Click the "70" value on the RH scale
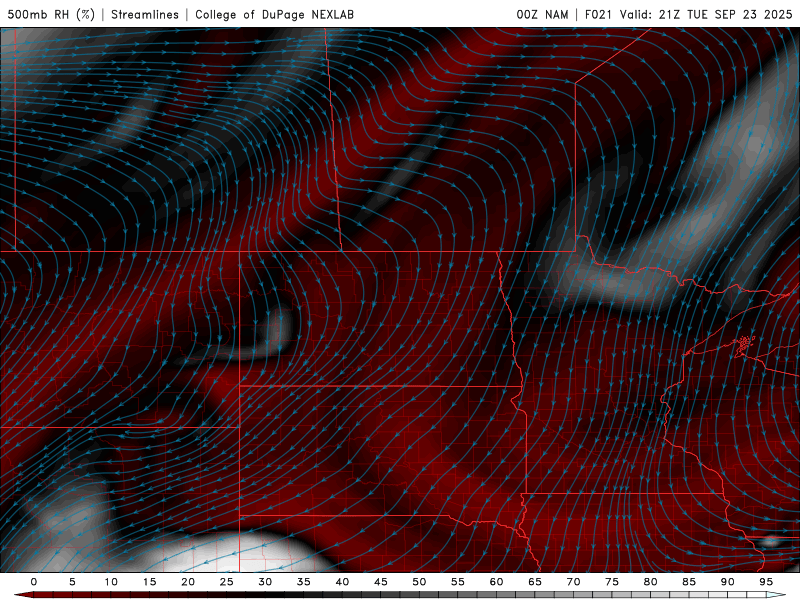The height and width of the screenshot is (600, 800). [573, 582]
